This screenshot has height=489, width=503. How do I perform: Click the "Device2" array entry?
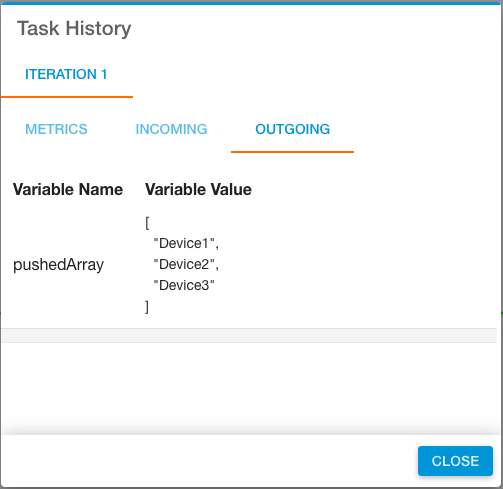click(x=186, y=264)
